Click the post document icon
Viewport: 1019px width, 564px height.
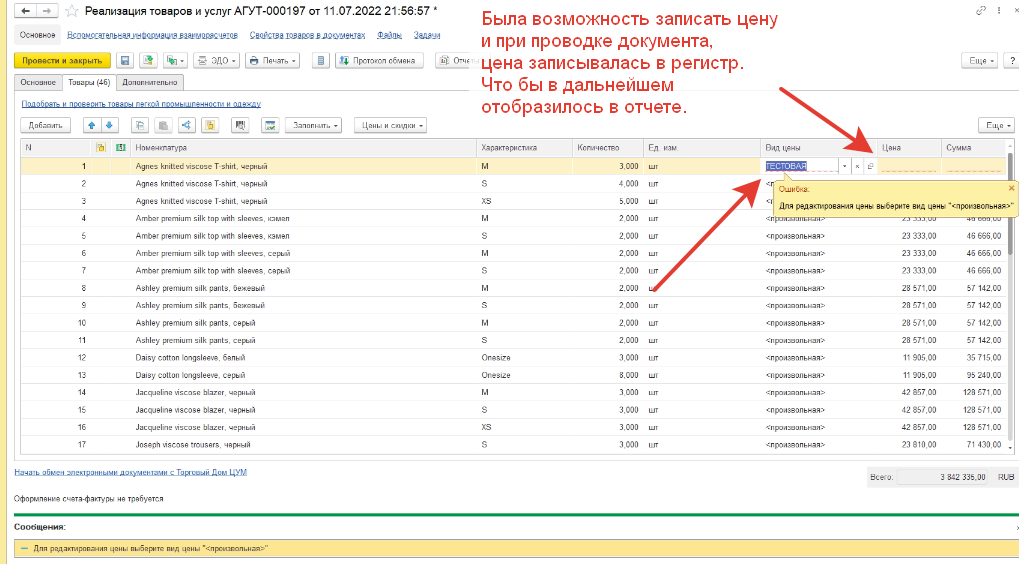pyautogui.click(x=148, y=60)
